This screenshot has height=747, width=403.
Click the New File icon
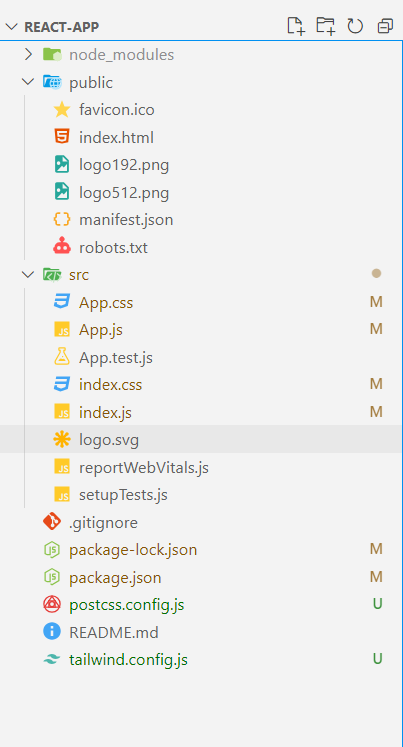296,26
